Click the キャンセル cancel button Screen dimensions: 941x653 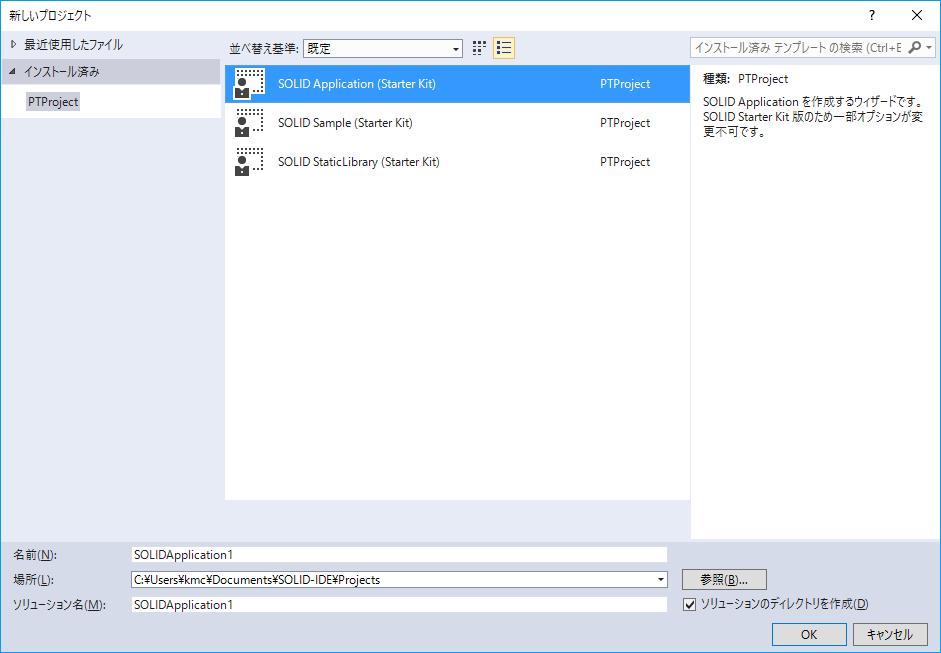click(890, 634)
